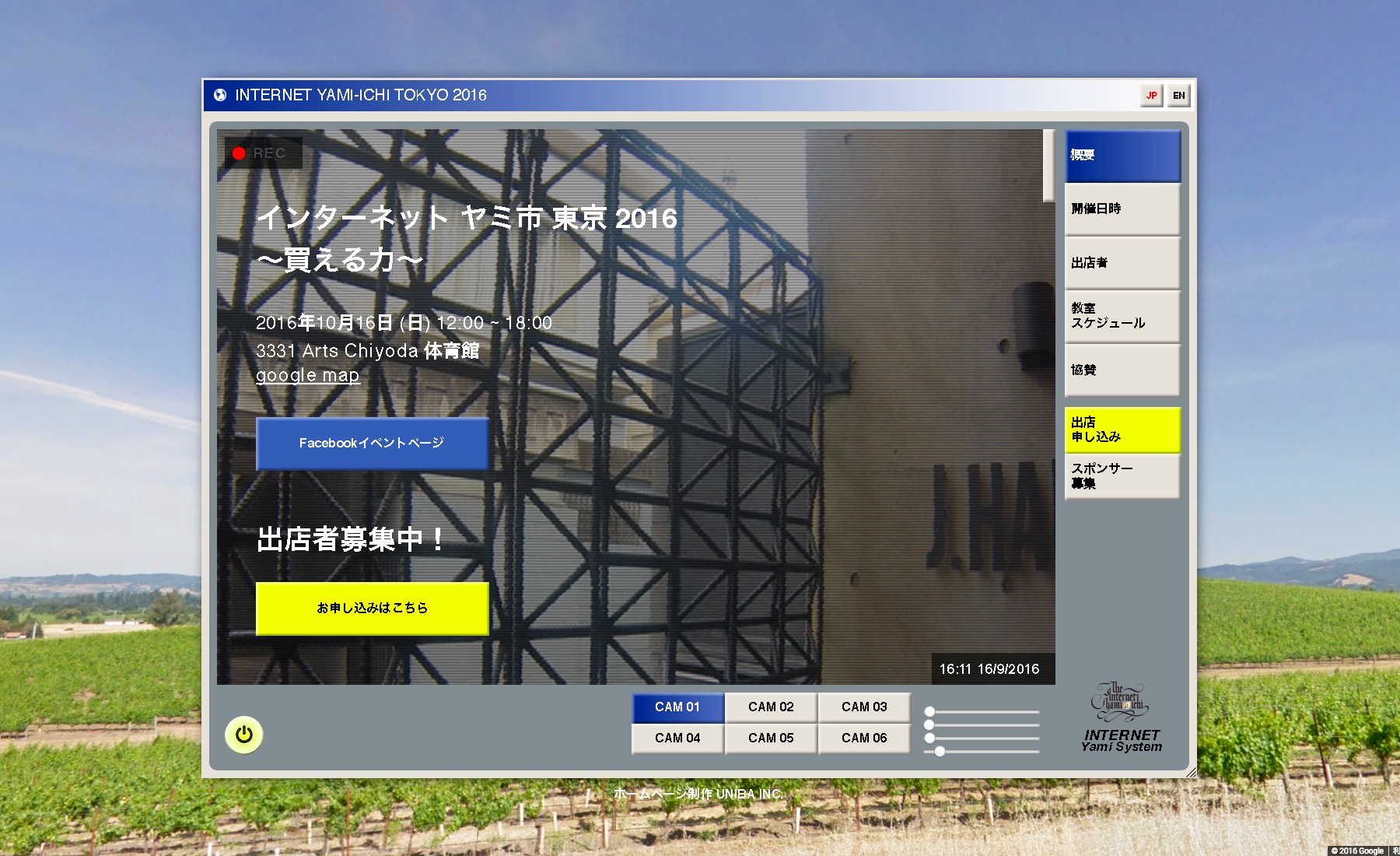This screenshot has width=1400, height=856.
Task: Click the top slider handle
Action: 929,711
